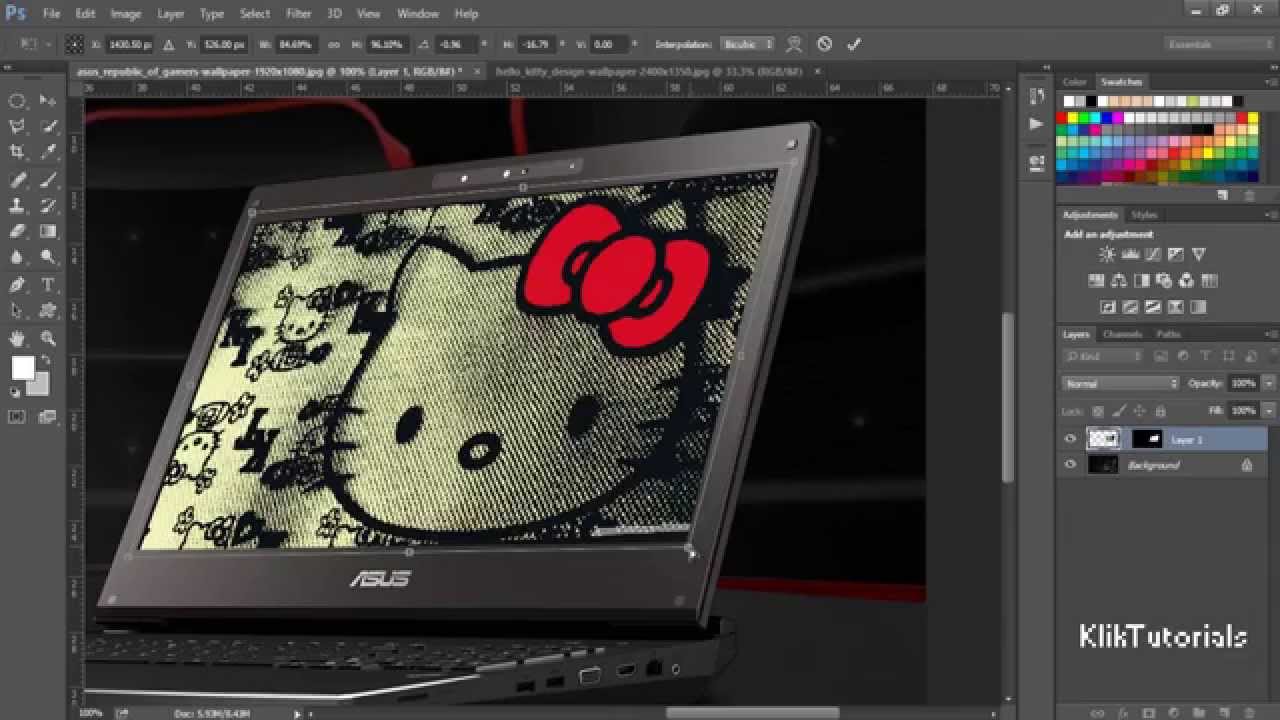Hide the Background layer eye icon
This screenshot has height=720, width=1280.
tap(1070, 465)
